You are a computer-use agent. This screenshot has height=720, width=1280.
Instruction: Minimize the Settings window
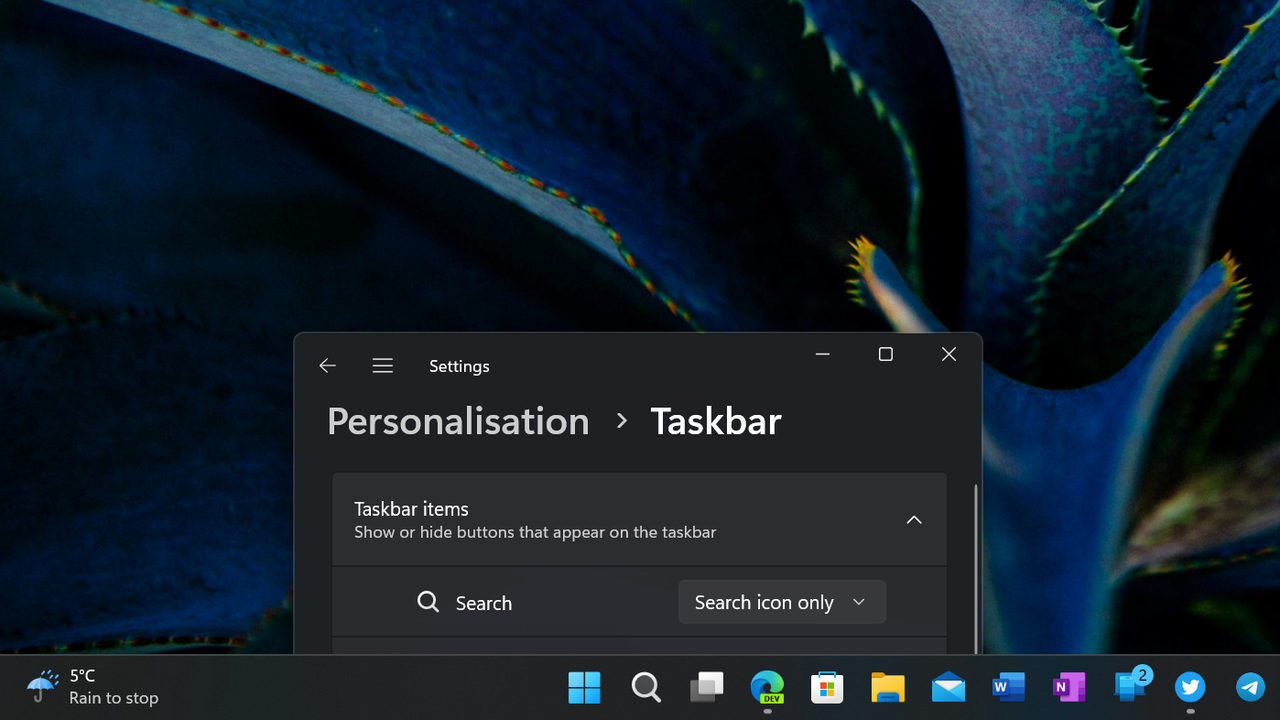coord(823,354)
